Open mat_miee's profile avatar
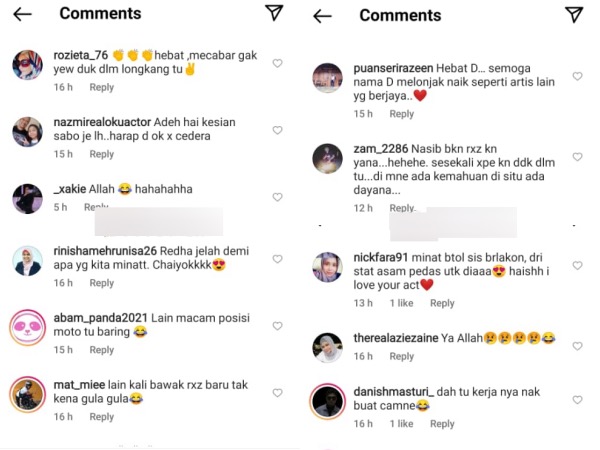 (x=28, y=395)
